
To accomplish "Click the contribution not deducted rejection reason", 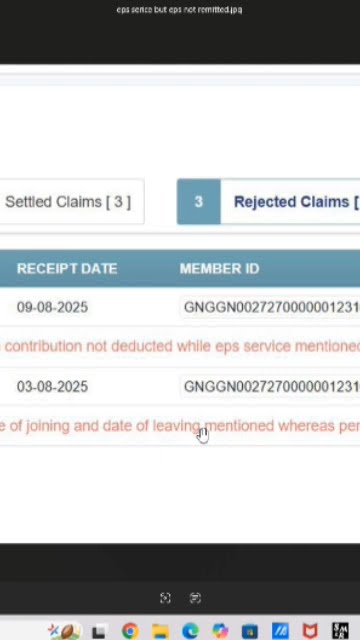I will [x=180, y=346].
